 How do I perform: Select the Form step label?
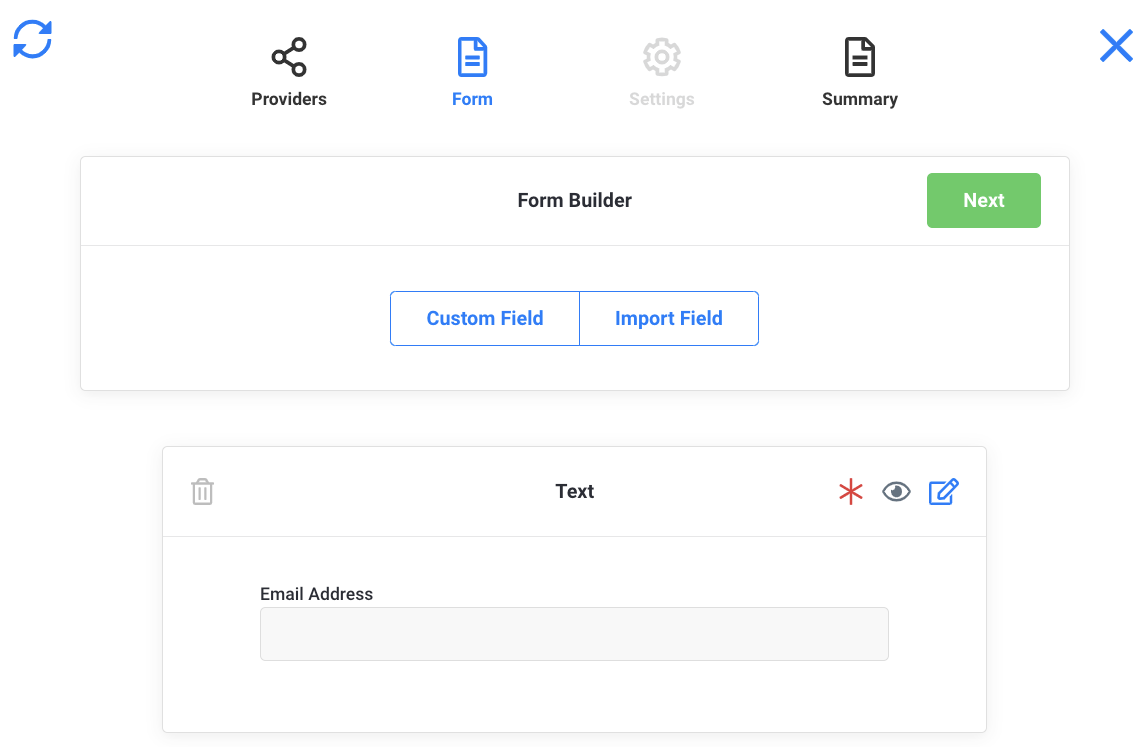[472, 99]
